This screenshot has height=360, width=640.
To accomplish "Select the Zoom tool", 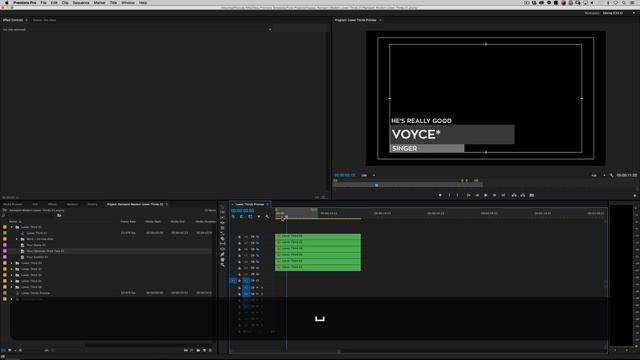I will [x=222, y=265].
